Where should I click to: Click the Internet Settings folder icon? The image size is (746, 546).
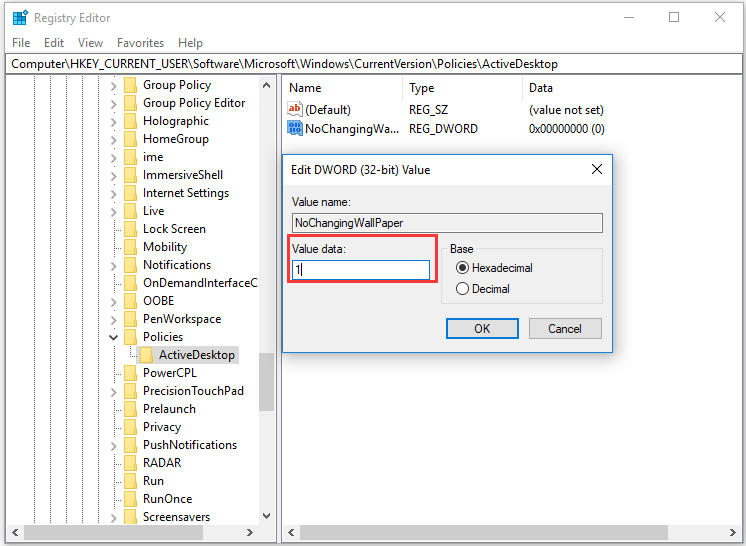[x=130, y=193]
